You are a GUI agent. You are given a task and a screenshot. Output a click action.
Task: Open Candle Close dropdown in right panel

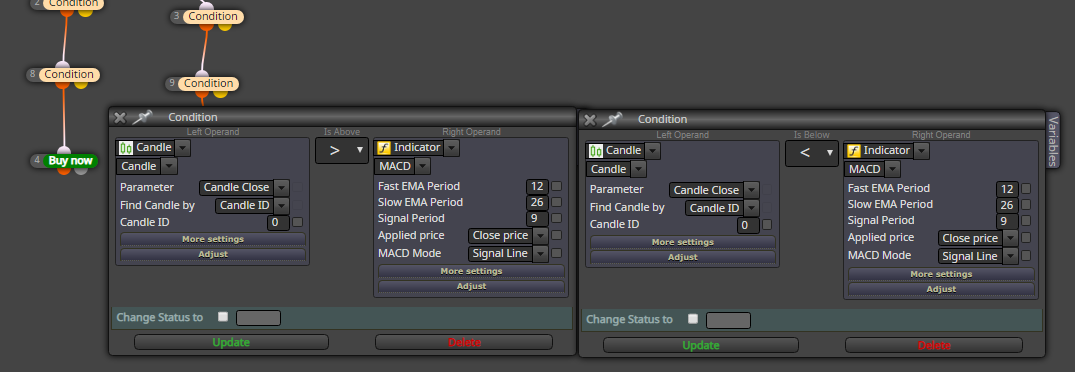tap(751, 190)
